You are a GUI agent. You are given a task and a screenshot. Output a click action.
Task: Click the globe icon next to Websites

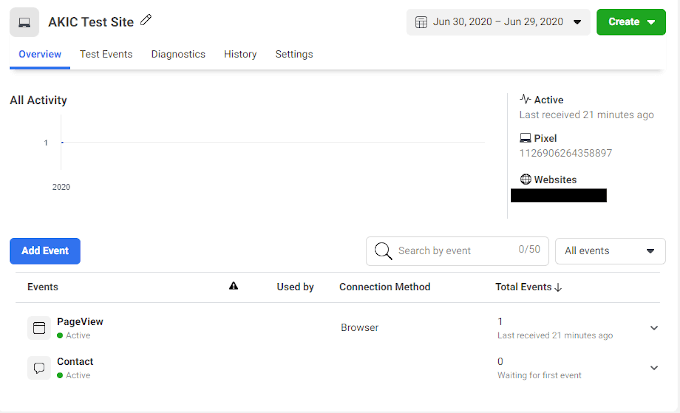point(525,180)
